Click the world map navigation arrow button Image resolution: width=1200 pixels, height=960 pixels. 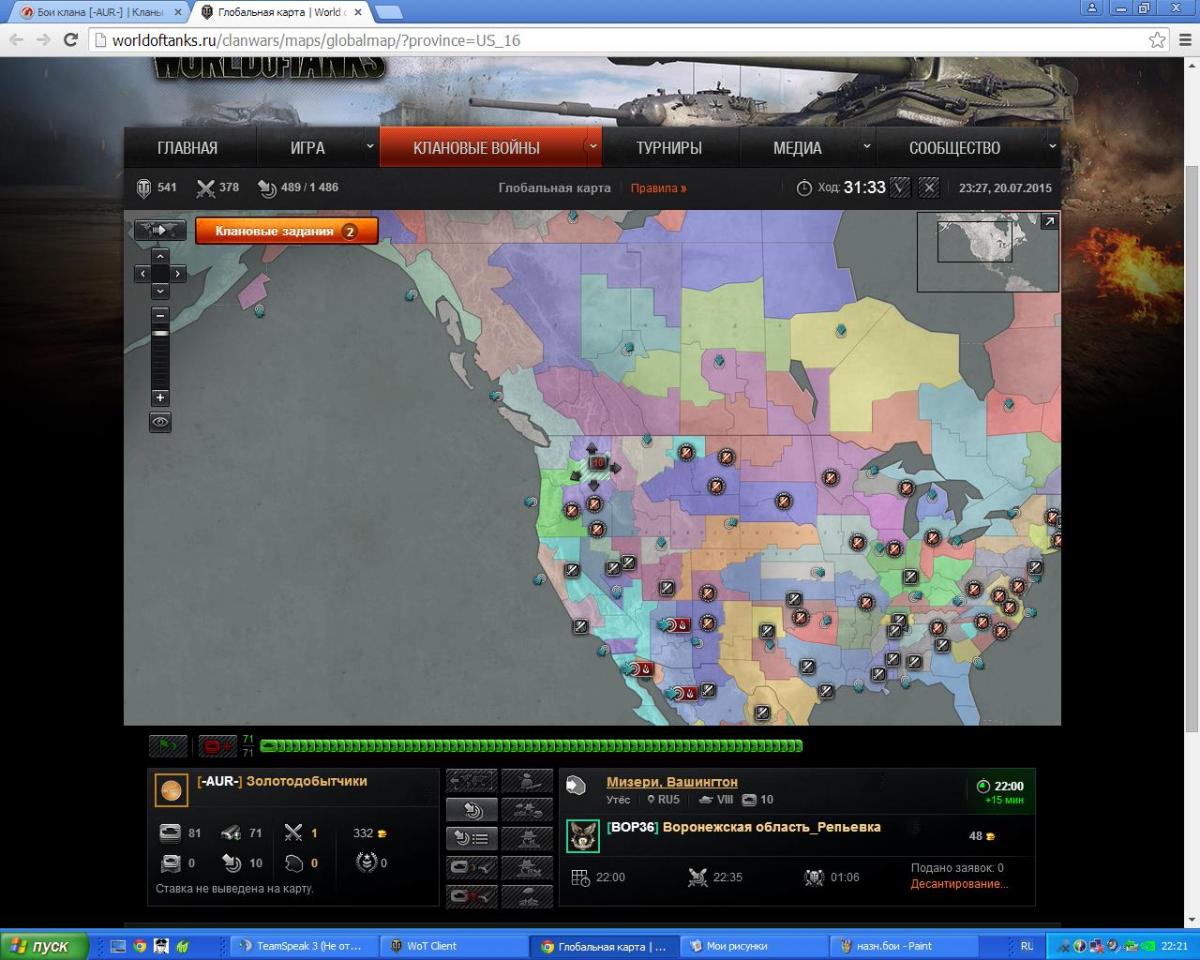click(x=160, y=230)
